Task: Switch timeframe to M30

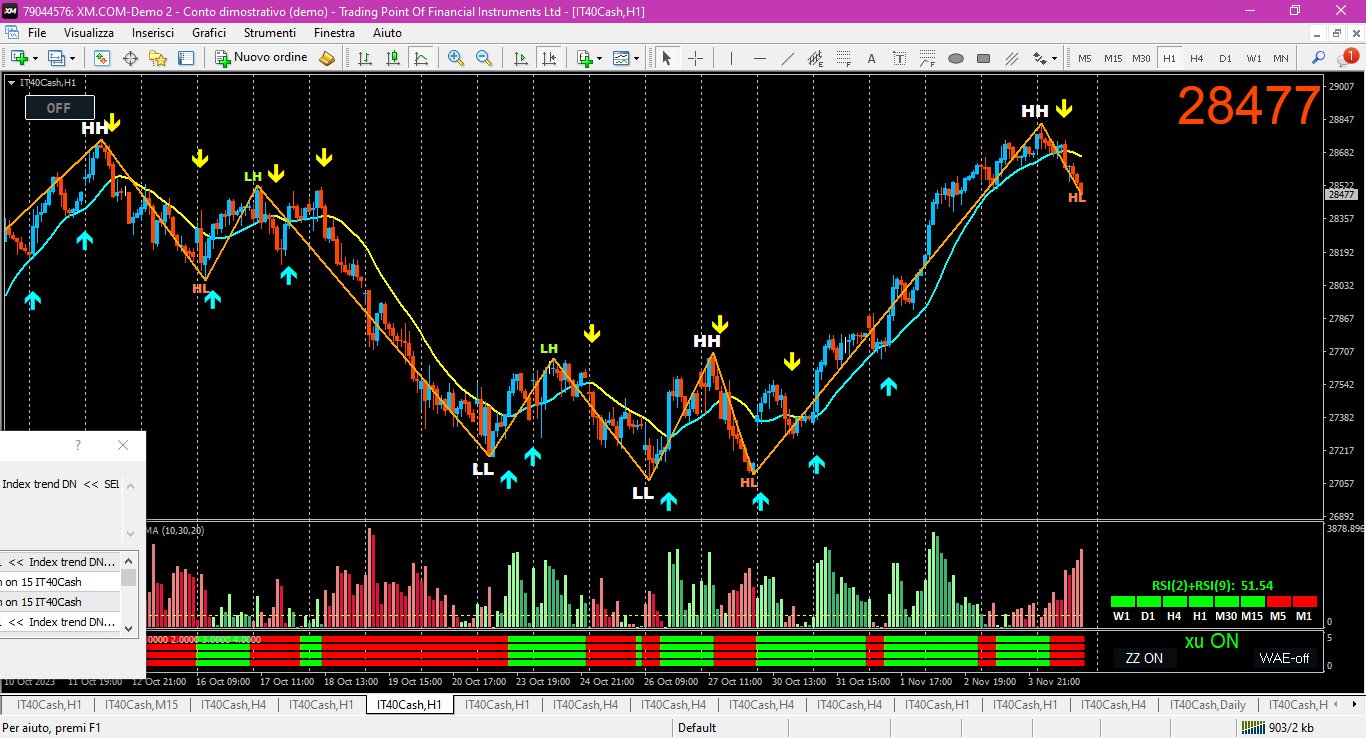Action: coord(1141,58)
